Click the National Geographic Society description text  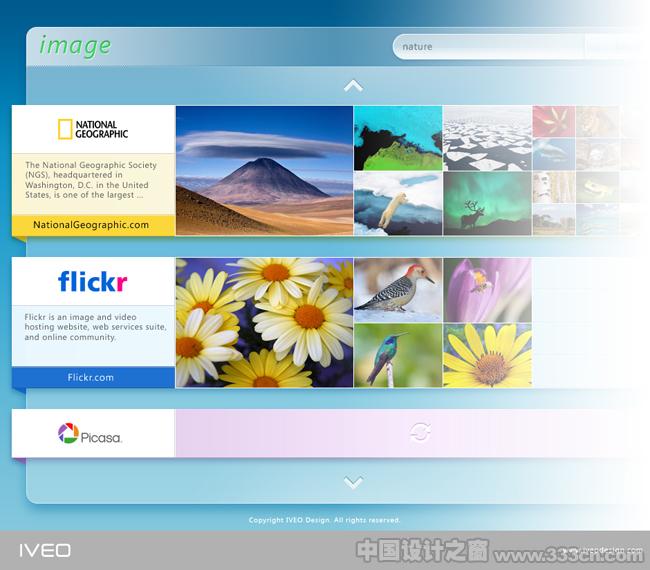coord(91,180)
